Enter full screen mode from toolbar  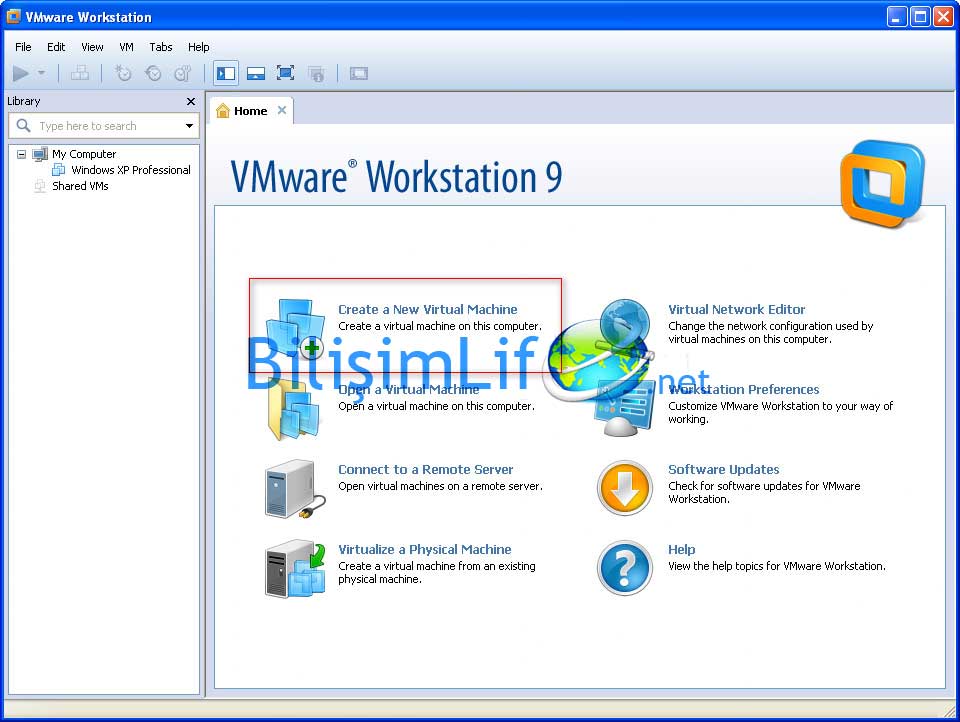(285, 73)
